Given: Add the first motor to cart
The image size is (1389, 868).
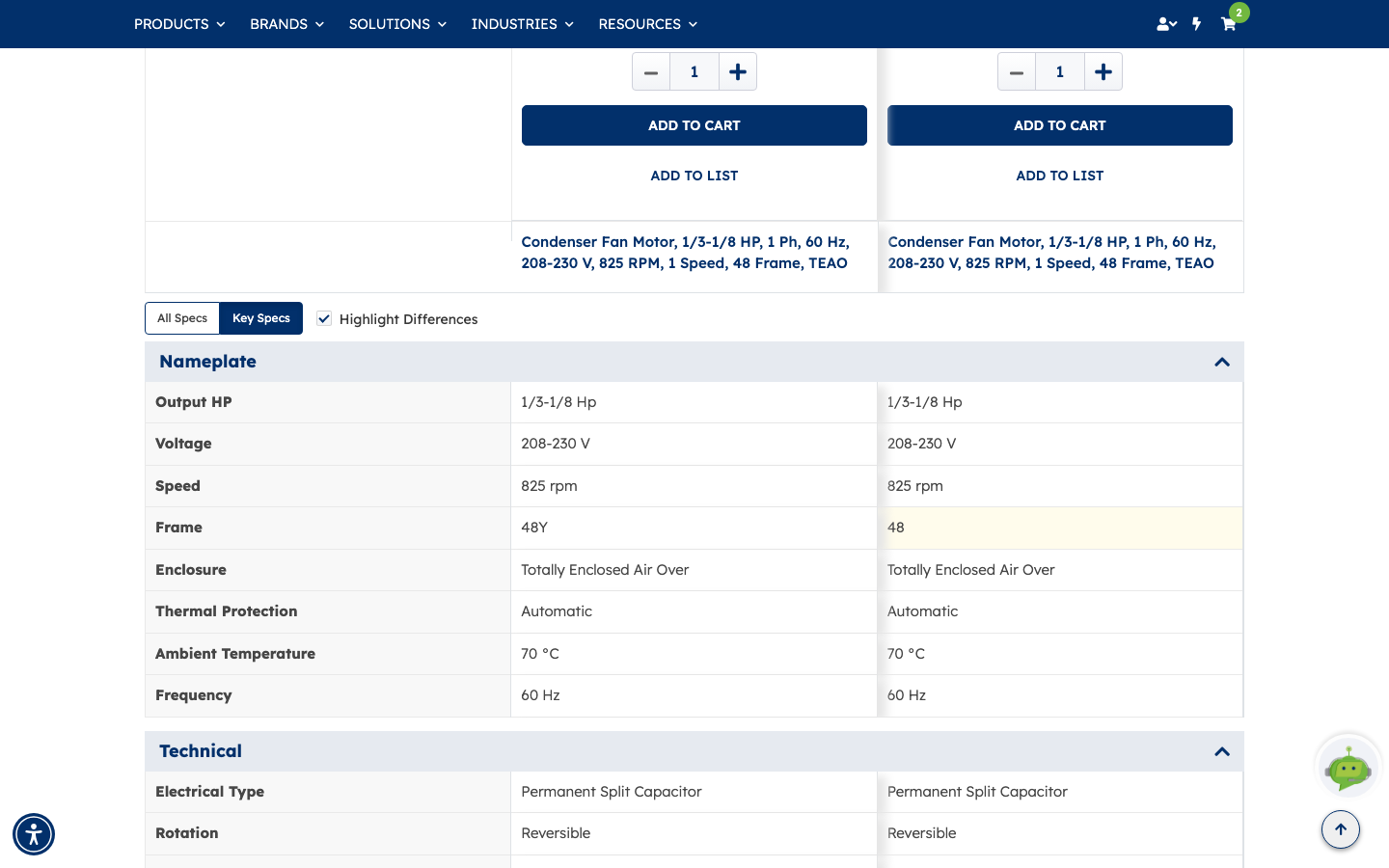Looking at the screenshot, I should click(x=694, y=125).
